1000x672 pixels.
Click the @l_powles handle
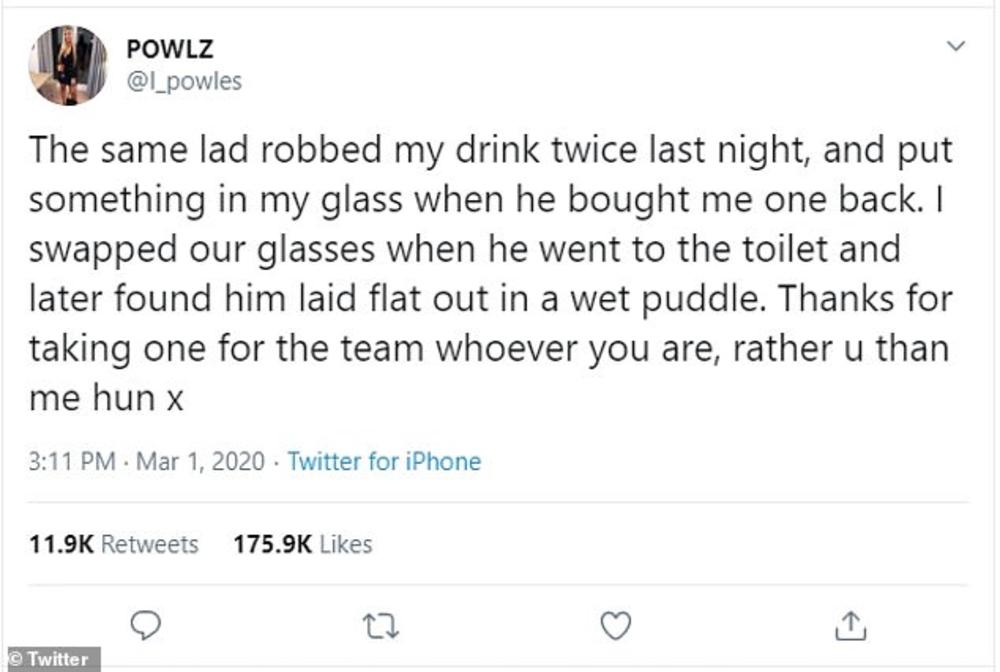tap(184, 81)
